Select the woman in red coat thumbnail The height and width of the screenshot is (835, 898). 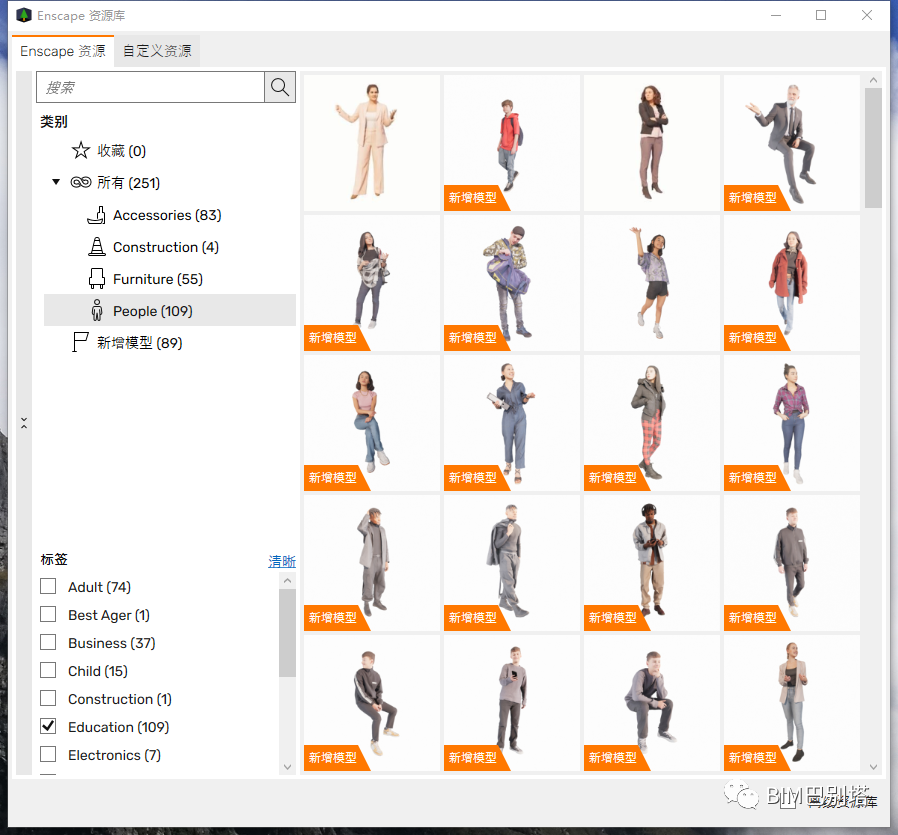pyautogui.click(x=791, y=283)
